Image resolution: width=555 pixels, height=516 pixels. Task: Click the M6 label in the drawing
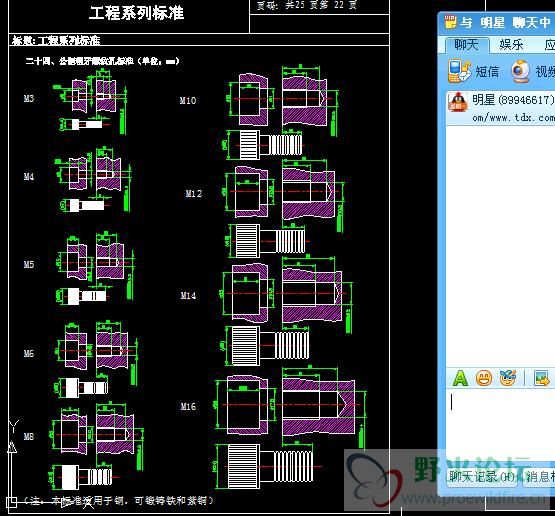[x=29, y=353]
